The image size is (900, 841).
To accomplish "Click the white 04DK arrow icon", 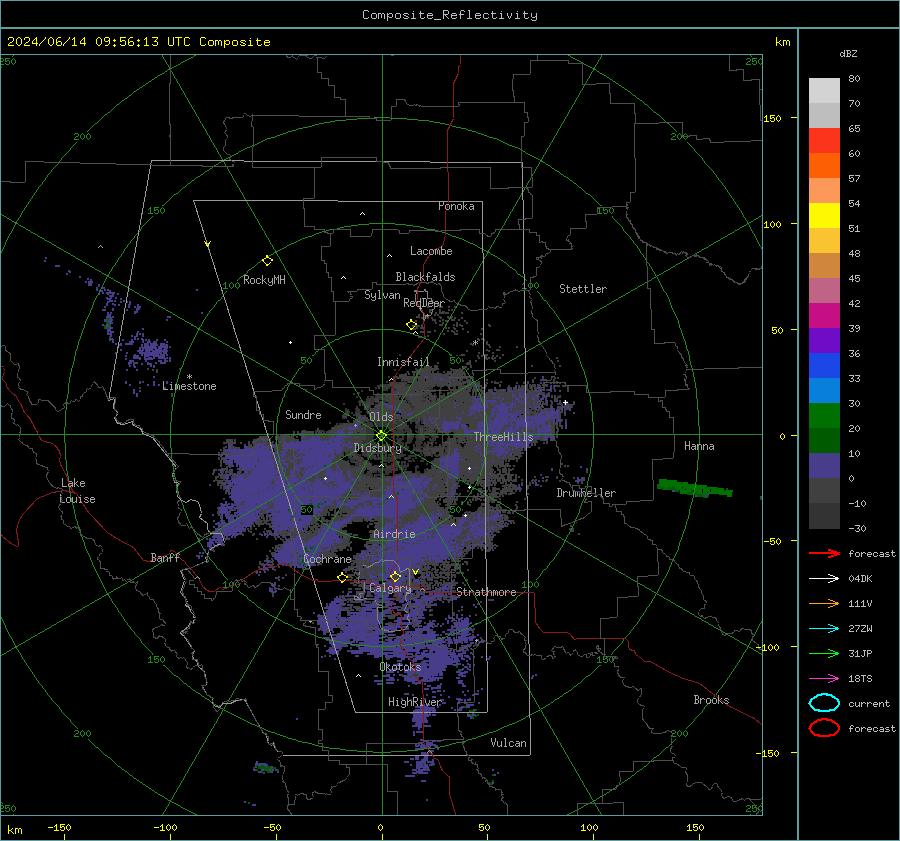I will [x=824, y=579].
